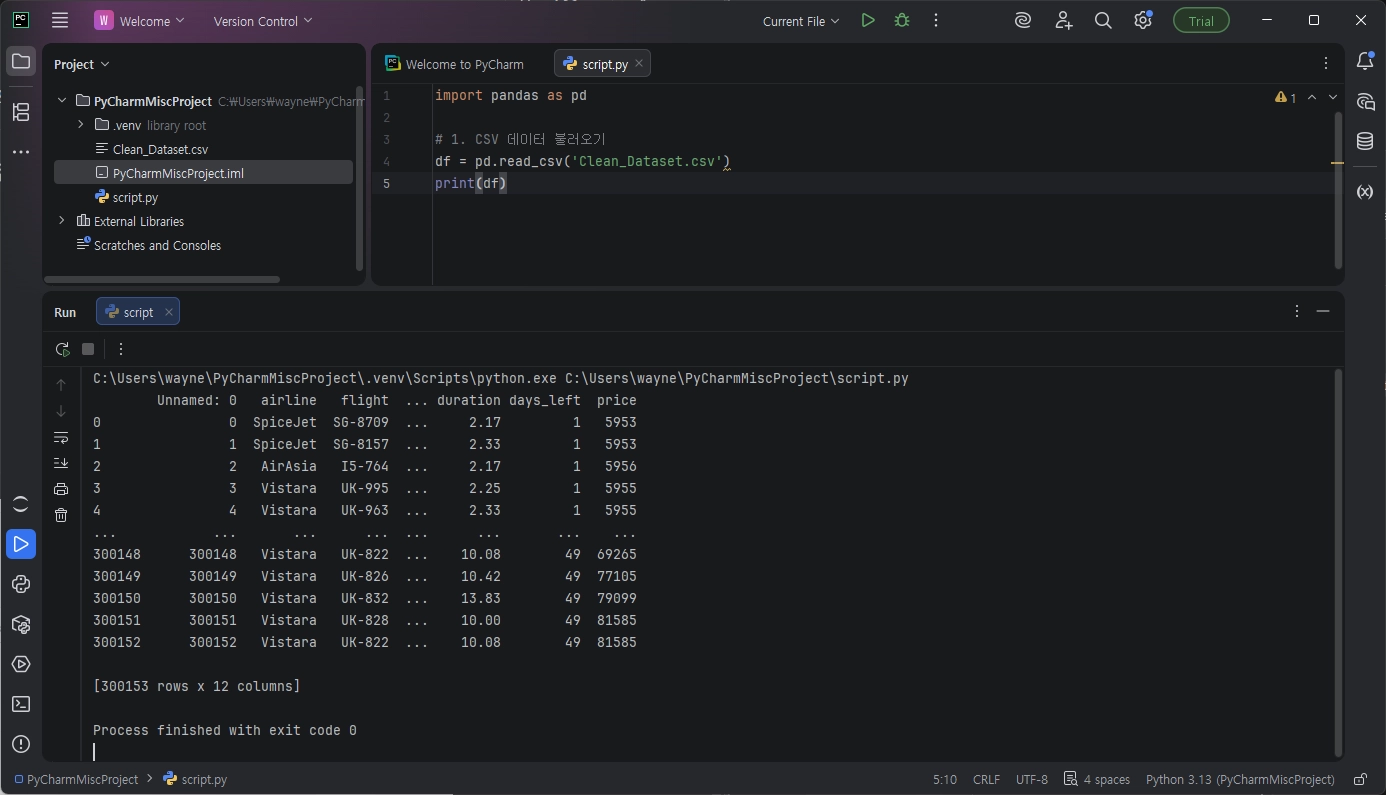Open the Project view selector dropdown
This screenshot has height=795, width=1386.
click(82, 64)
